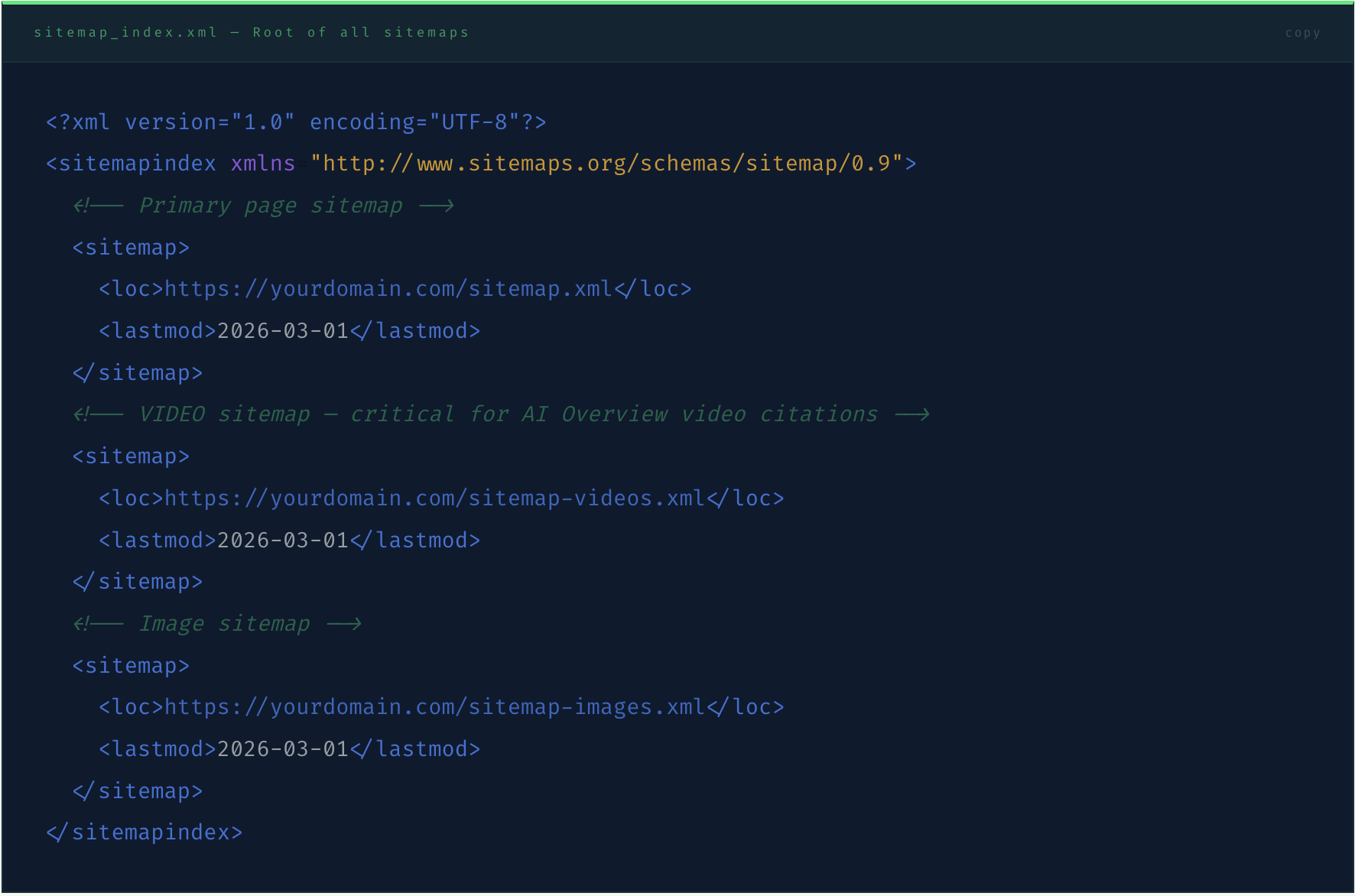Select the XML declaration line
The image size is (1355, 896).
(296, 121)
